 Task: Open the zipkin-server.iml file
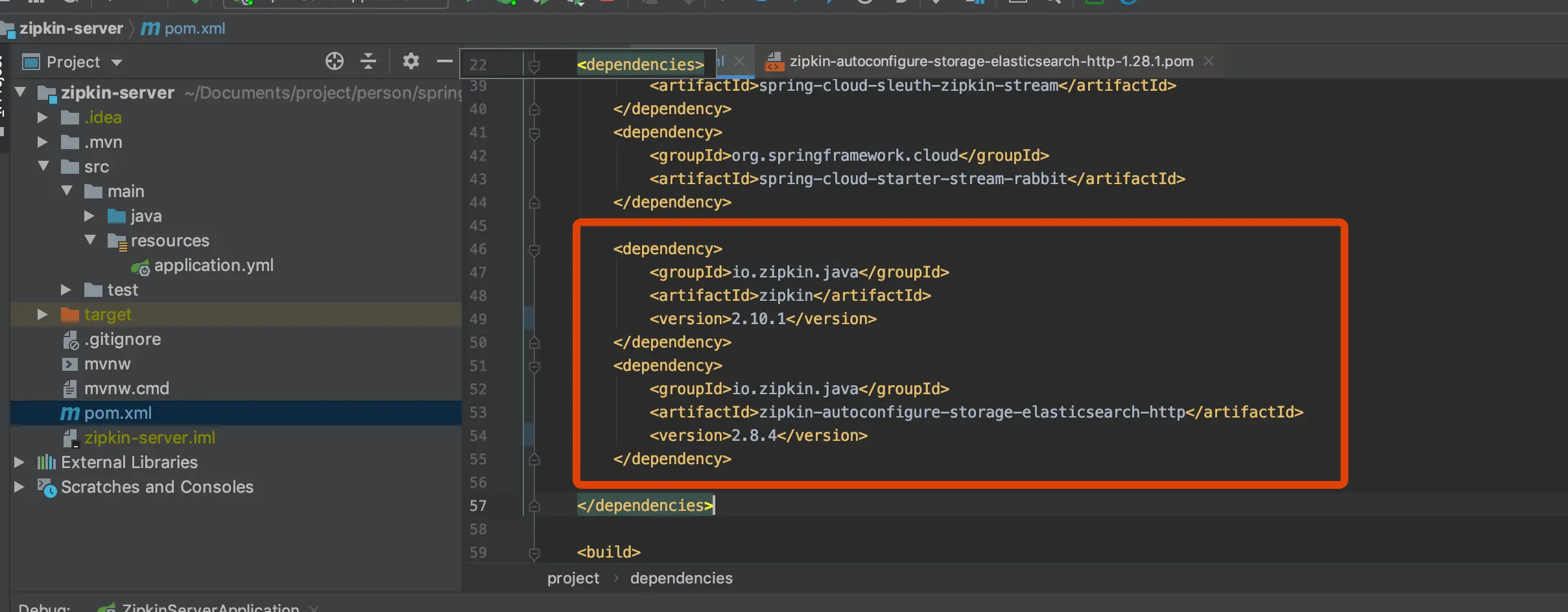tap(150, 438)
